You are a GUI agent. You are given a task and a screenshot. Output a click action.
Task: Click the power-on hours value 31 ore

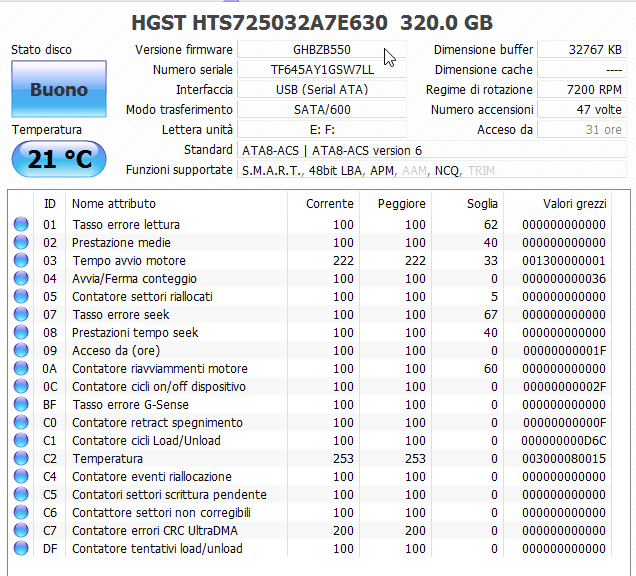coord(582,130)
